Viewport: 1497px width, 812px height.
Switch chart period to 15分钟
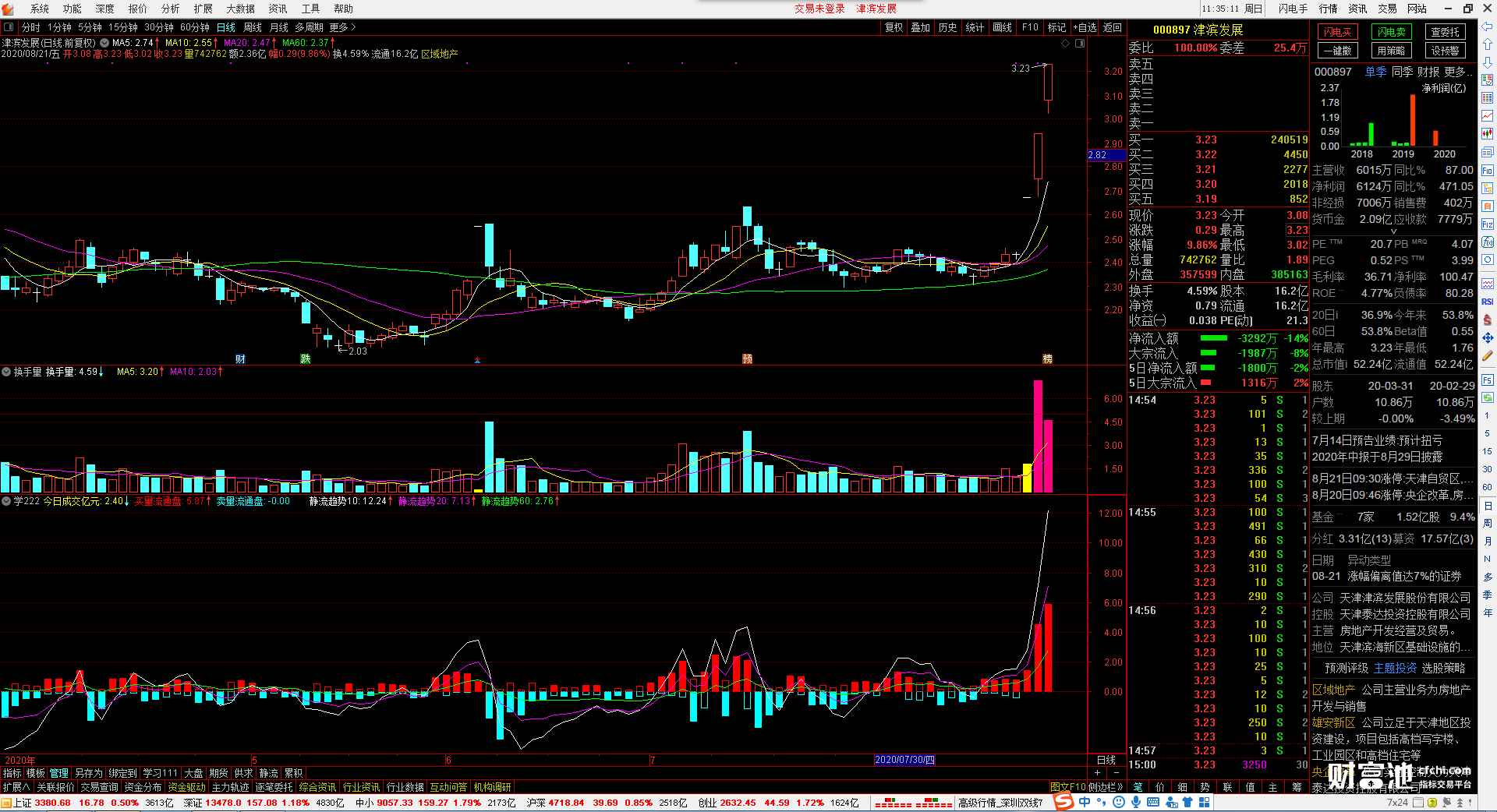123,27
